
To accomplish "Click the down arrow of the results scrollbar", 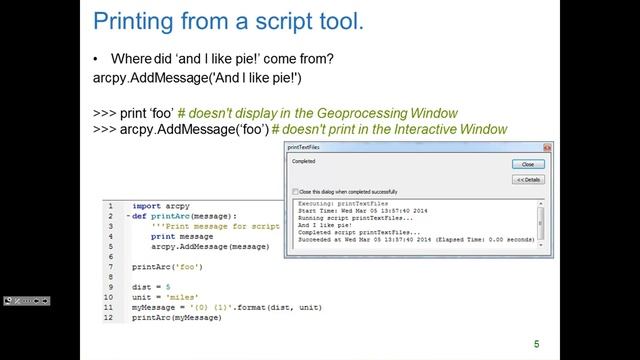I will [x=541, y=245].
